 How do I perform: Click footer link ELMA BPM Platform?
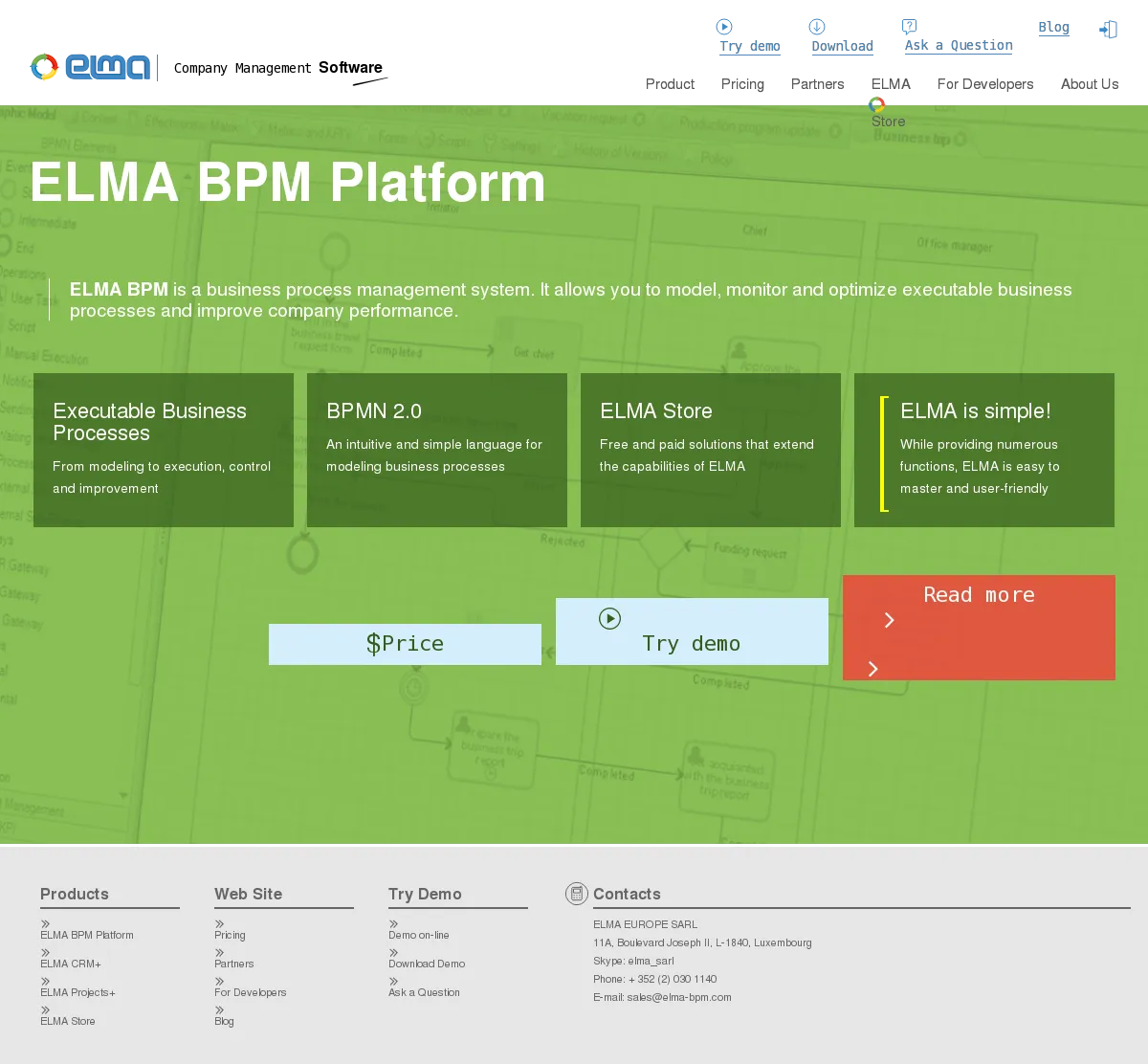[87, 935]
